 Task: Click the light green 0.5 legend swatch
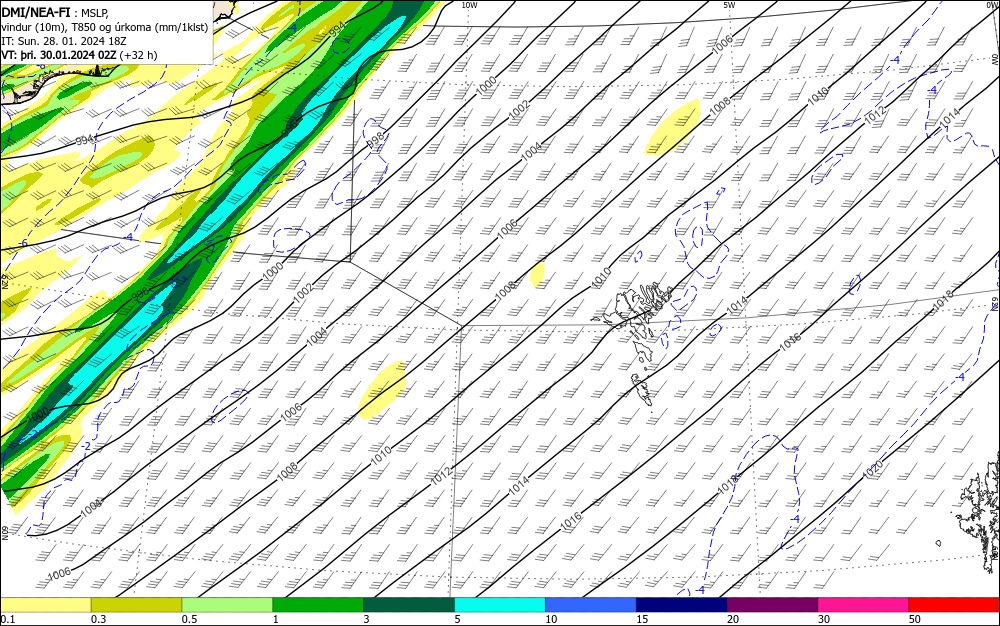227,605
